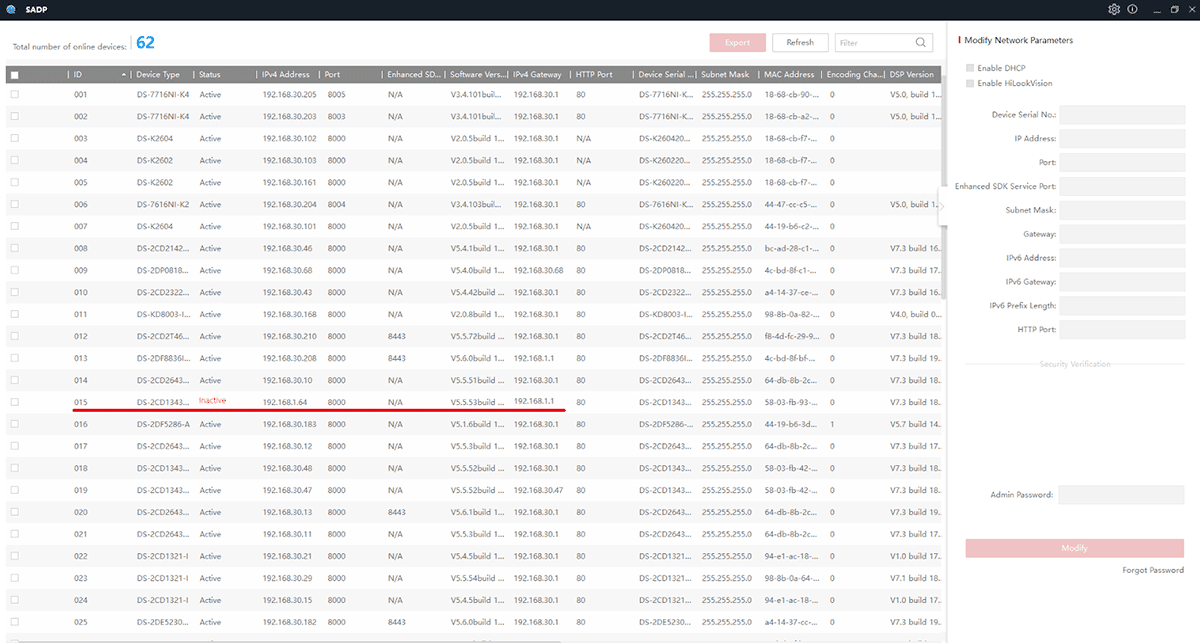Click the Port input field
The width and height of the screenshot is (1200, 643).
[x=1121, y=162]
